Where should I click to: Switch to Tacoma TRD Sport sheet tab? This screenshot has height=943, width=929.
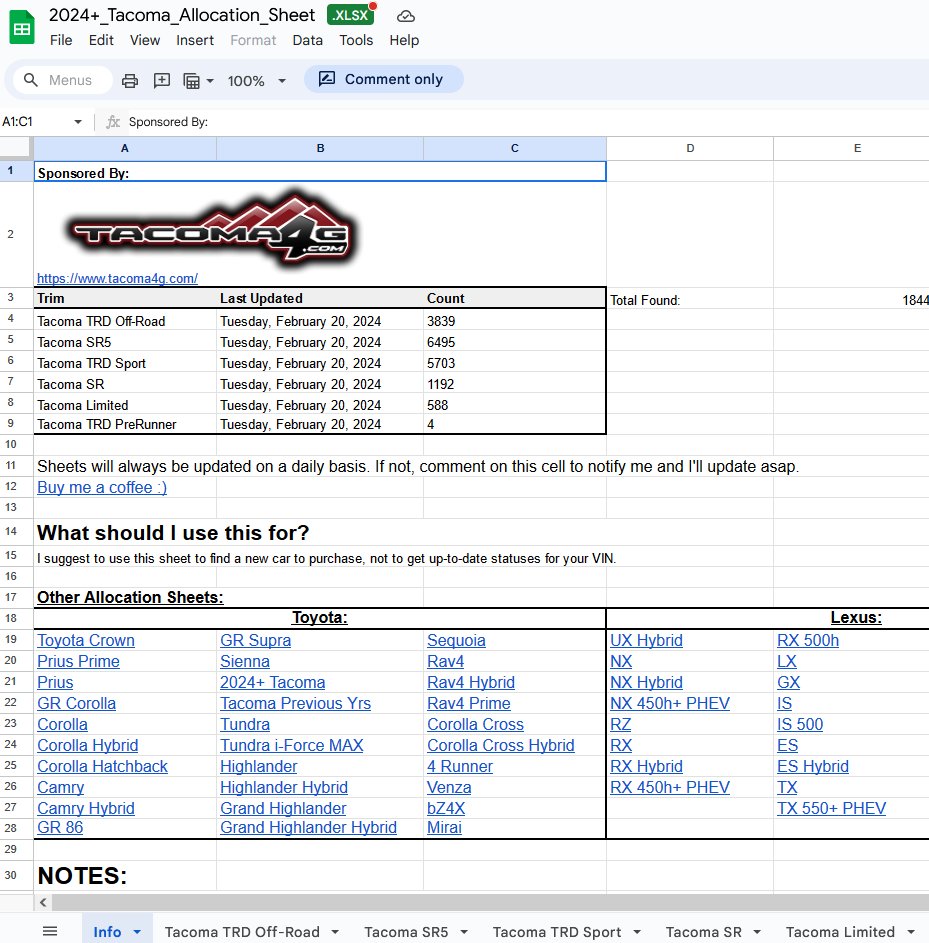pyautogui.click(x=557, y=932)
